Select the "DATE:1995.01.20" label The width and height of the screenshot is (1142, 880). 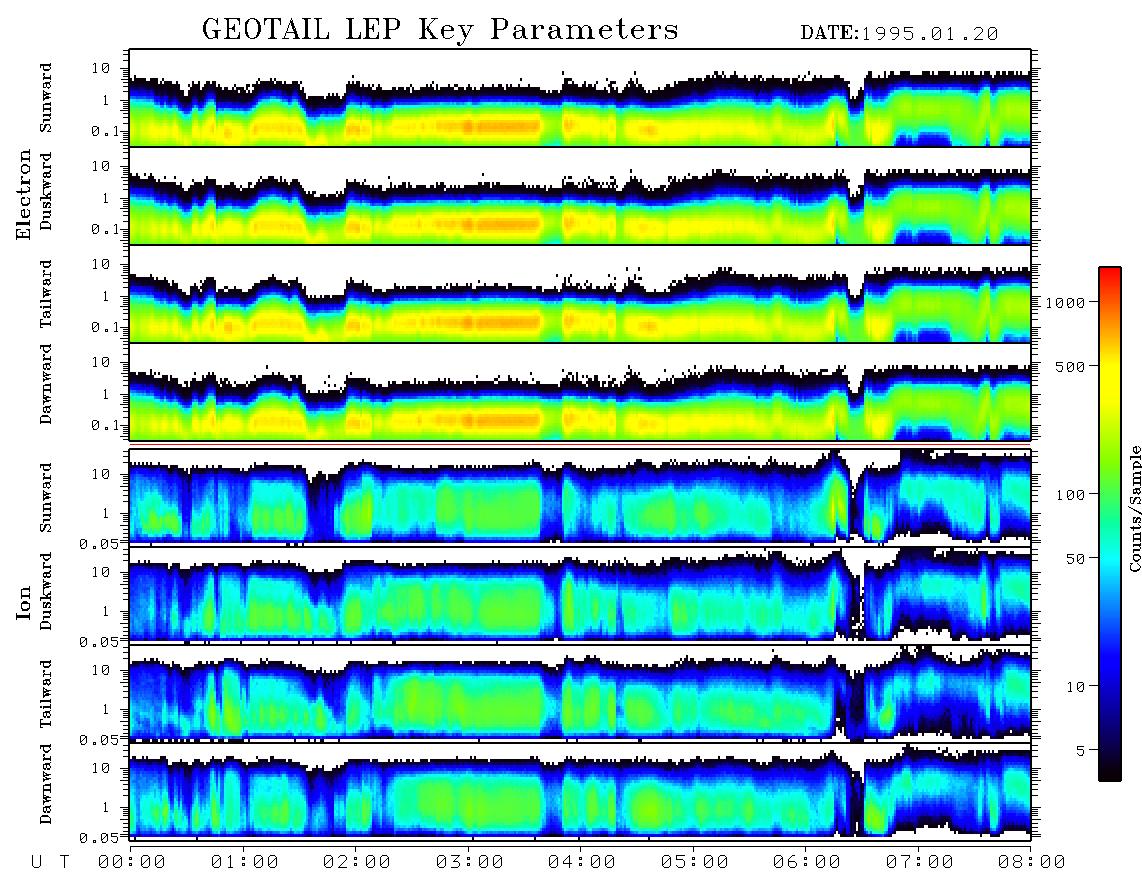899,34
